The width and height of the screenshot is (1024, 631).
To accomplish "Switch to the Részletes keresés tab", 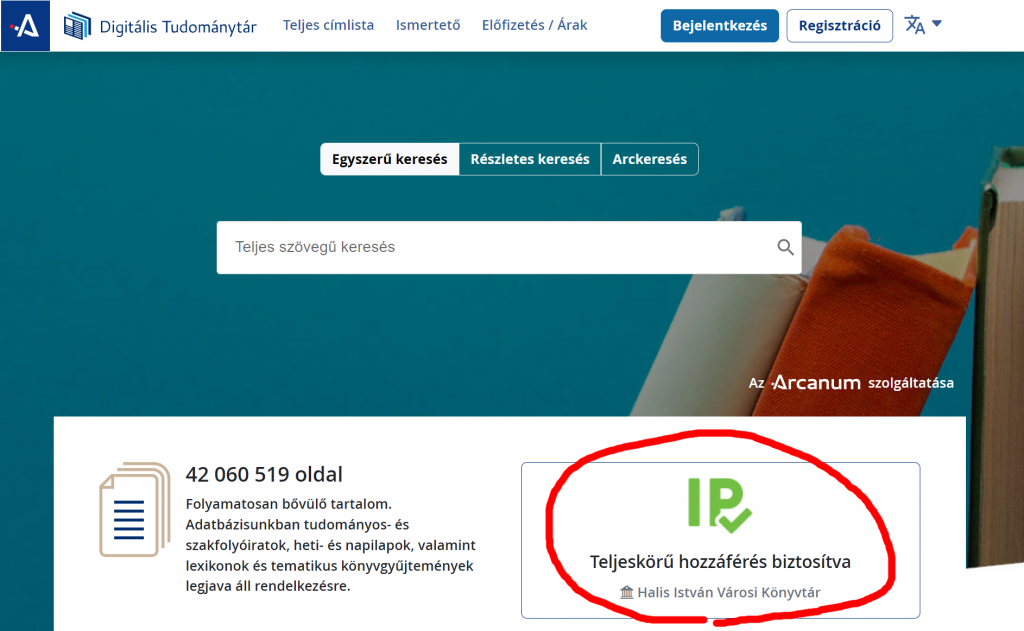I will [530, 159].
